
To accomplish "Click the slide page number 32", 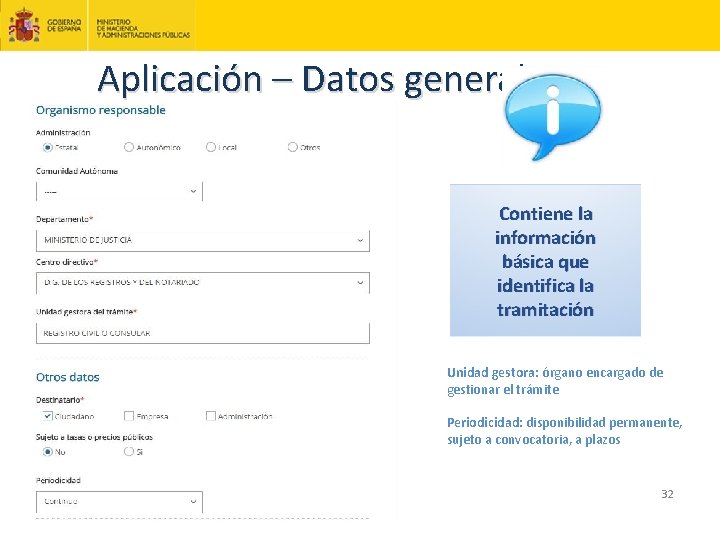I will pyautogui.click(x=667, y=494).
